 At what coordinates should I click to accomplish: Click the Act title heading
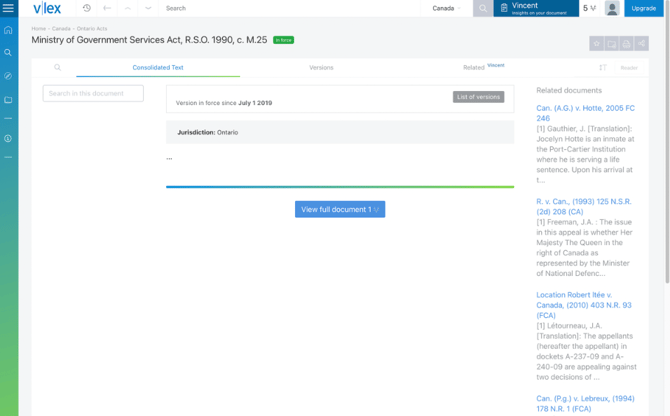[x=149, y=40]
